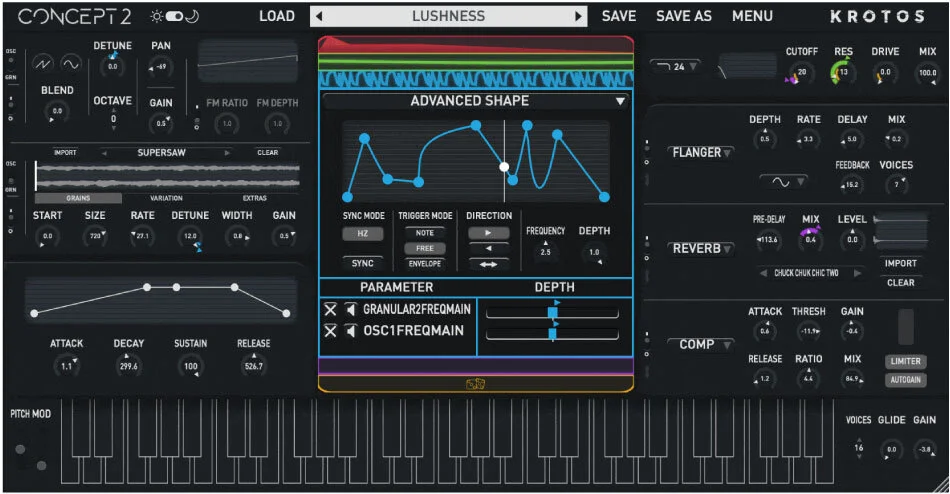
Task: Mute the GRANULAR2FREQMAIN modulation assignment
Action: point(350,310)
